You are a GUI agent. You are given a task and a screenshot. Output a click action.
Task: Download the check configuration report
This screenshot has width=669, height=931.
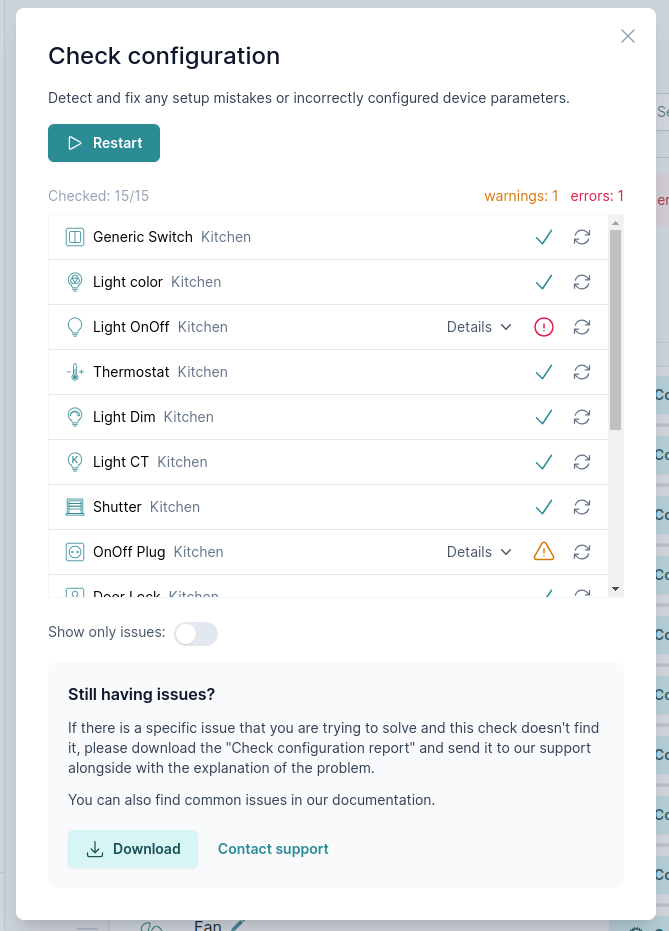click(133, 849)
